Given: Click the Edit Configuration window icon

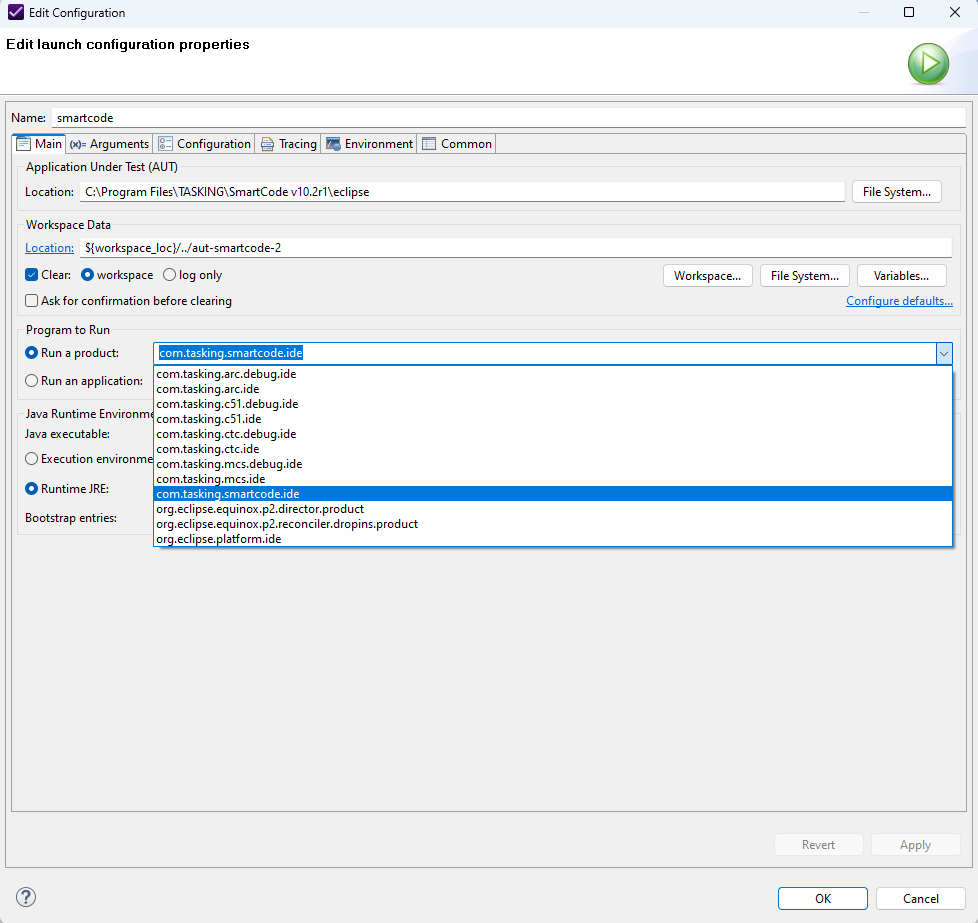Looking at the screenshot, I should [16, 12].
